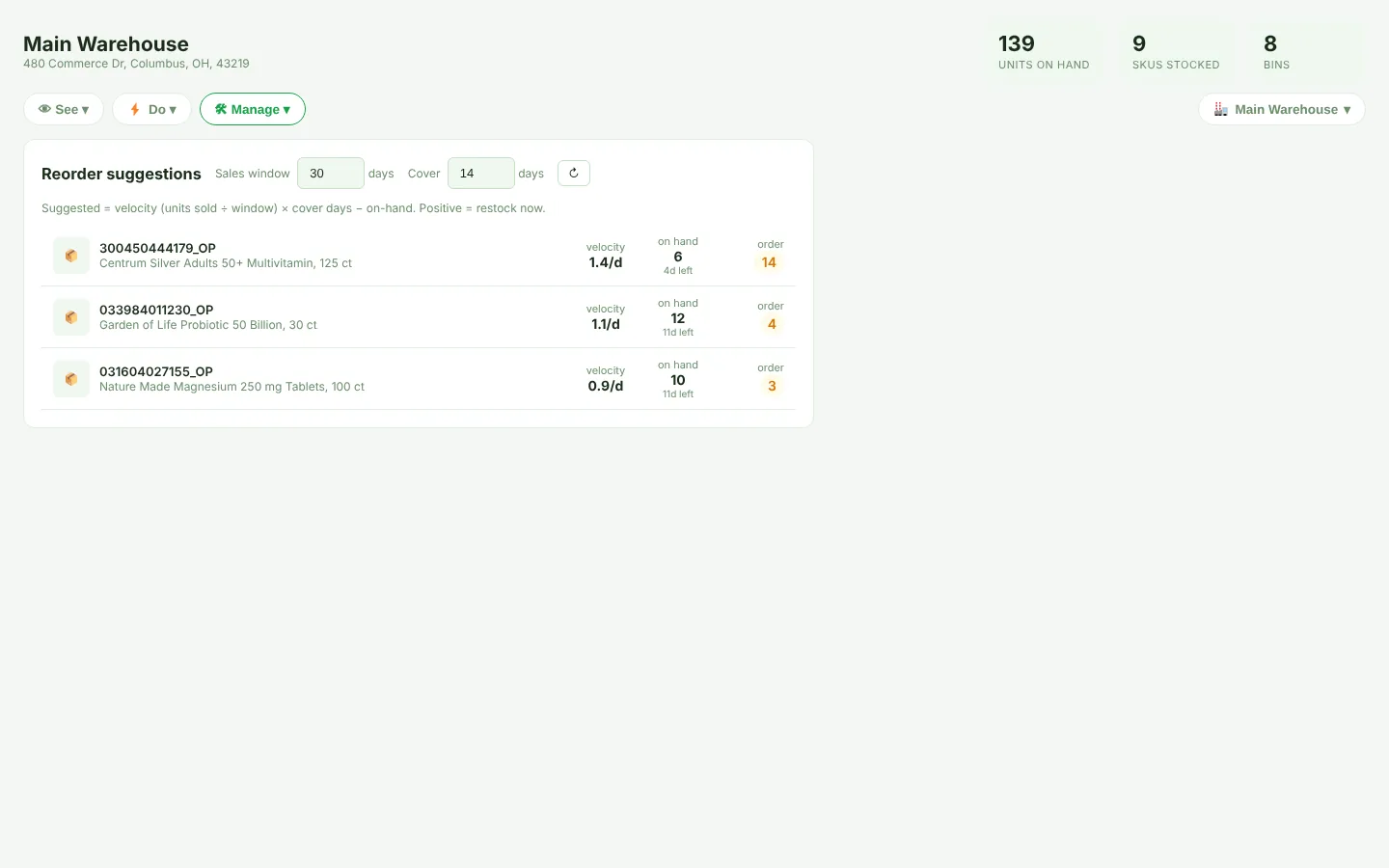The image size is (1389, 868).
Task: Edit the Cover days field
Action: 481,174
